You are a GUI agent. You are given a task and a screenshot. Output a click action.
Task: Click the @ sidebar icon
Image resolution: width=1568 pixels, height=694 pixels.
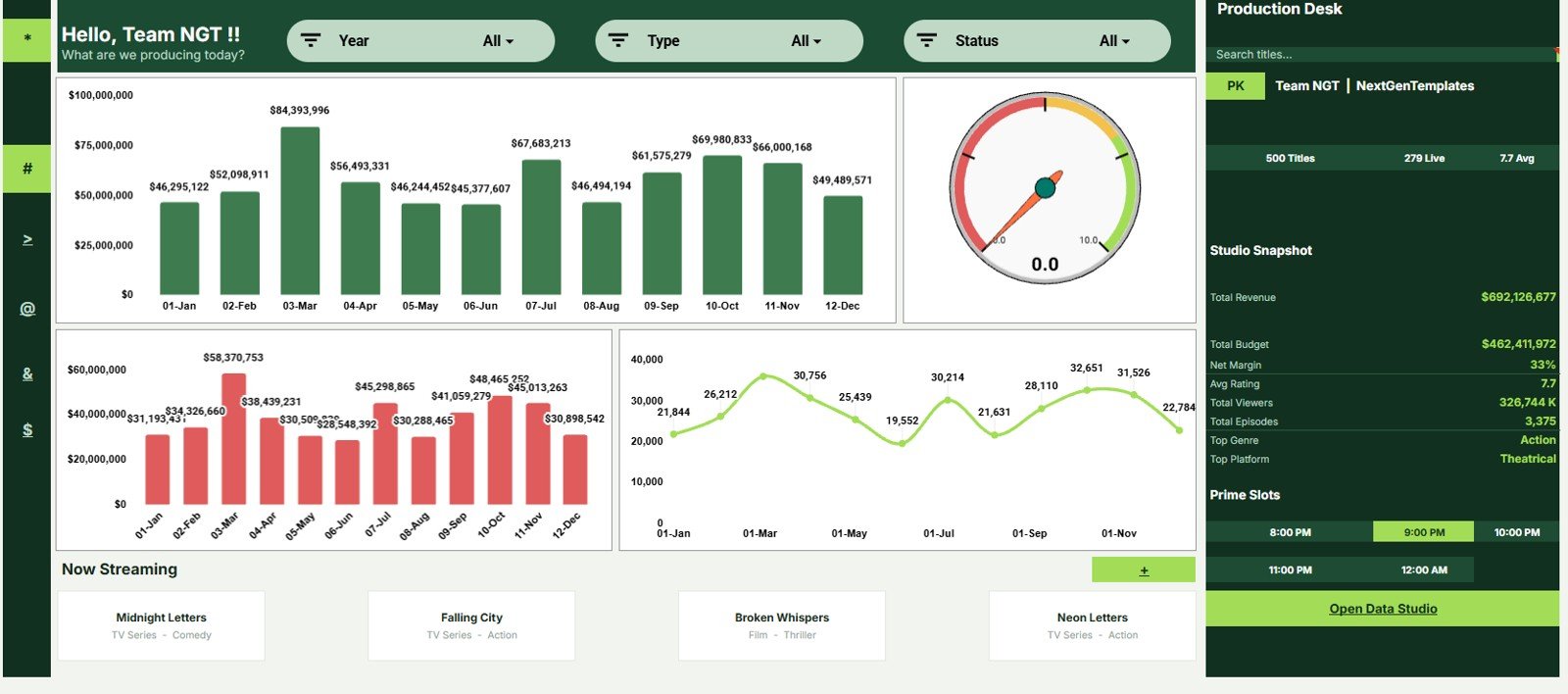(27, 309)
